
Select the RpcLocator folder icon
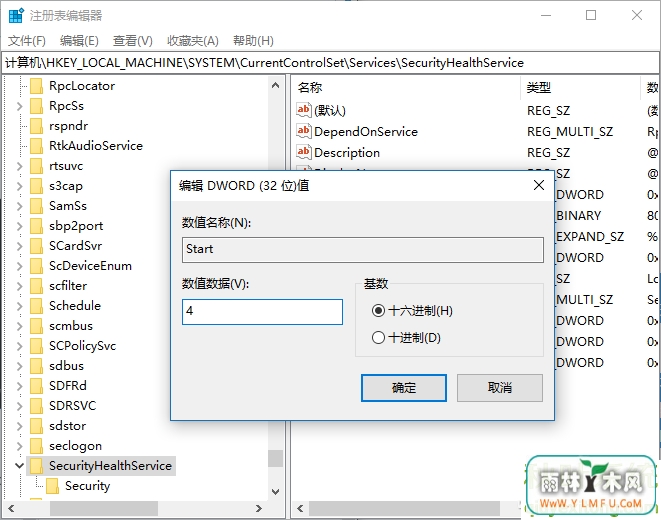pos(37,86)
